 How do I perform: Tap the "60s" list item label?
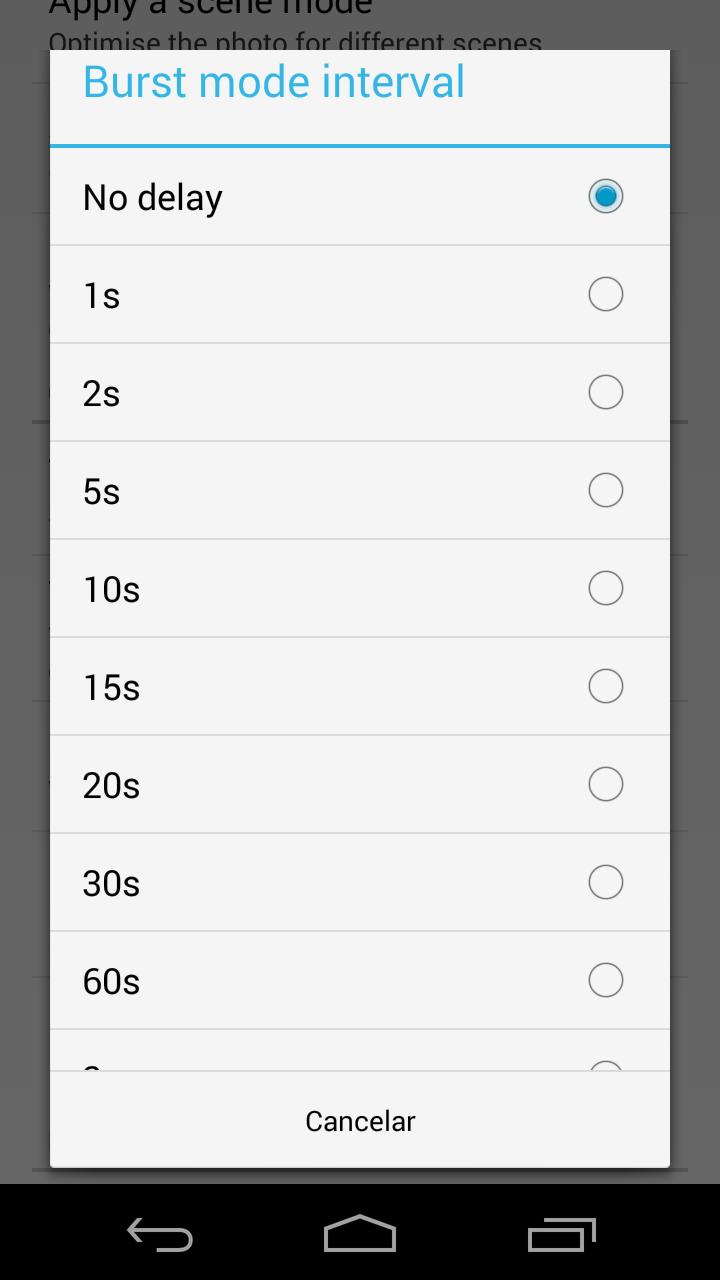[111, 982]
